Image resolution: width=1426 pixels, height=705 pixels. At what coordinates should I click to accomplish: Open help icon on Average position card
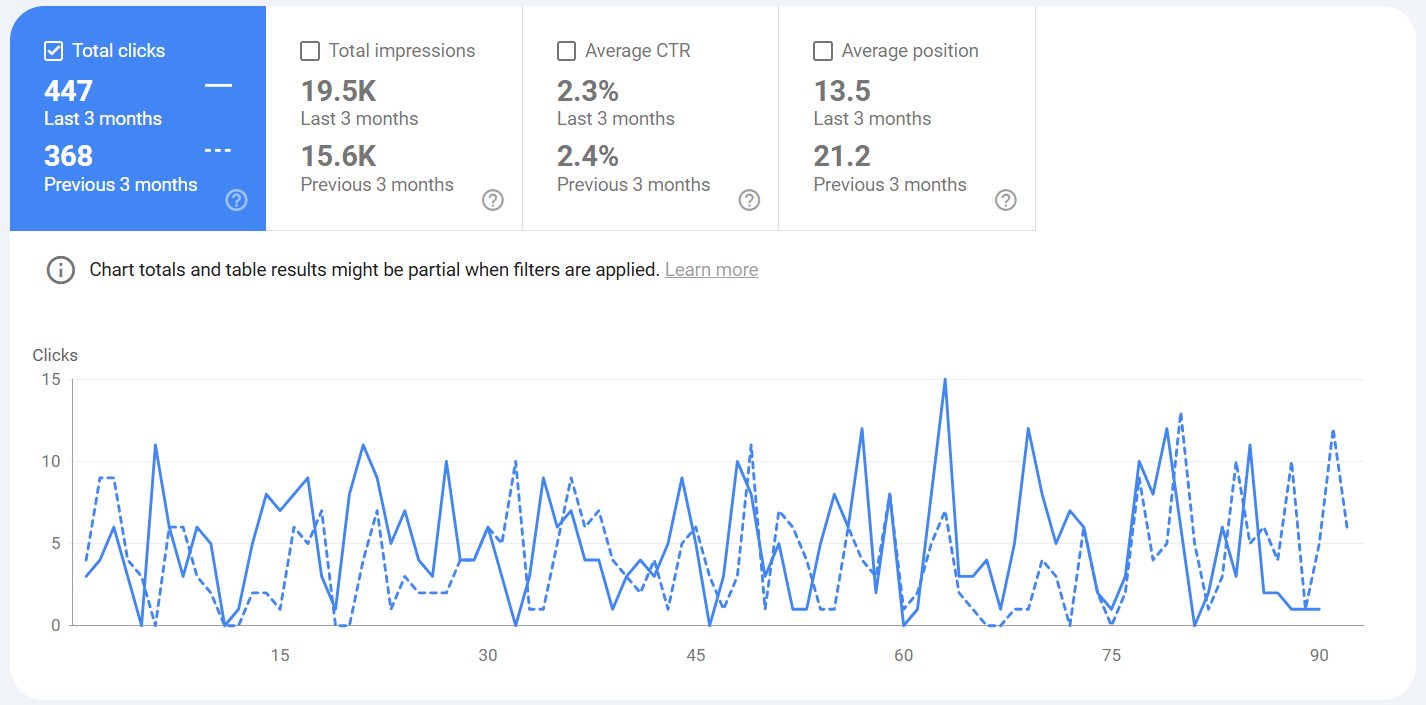1006,200
